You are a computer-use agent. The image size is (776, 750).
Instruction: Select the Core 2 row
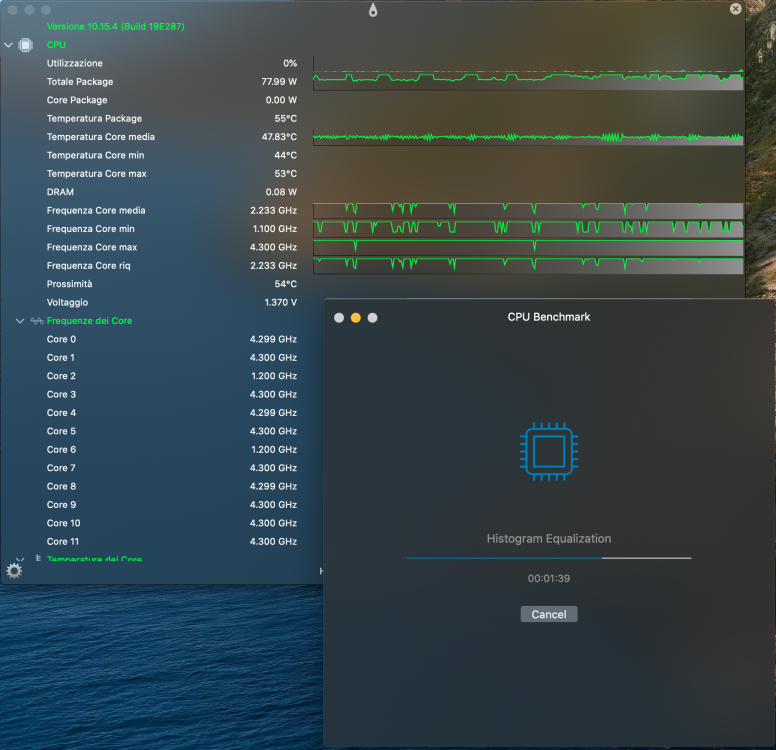[x=172, y=376]
